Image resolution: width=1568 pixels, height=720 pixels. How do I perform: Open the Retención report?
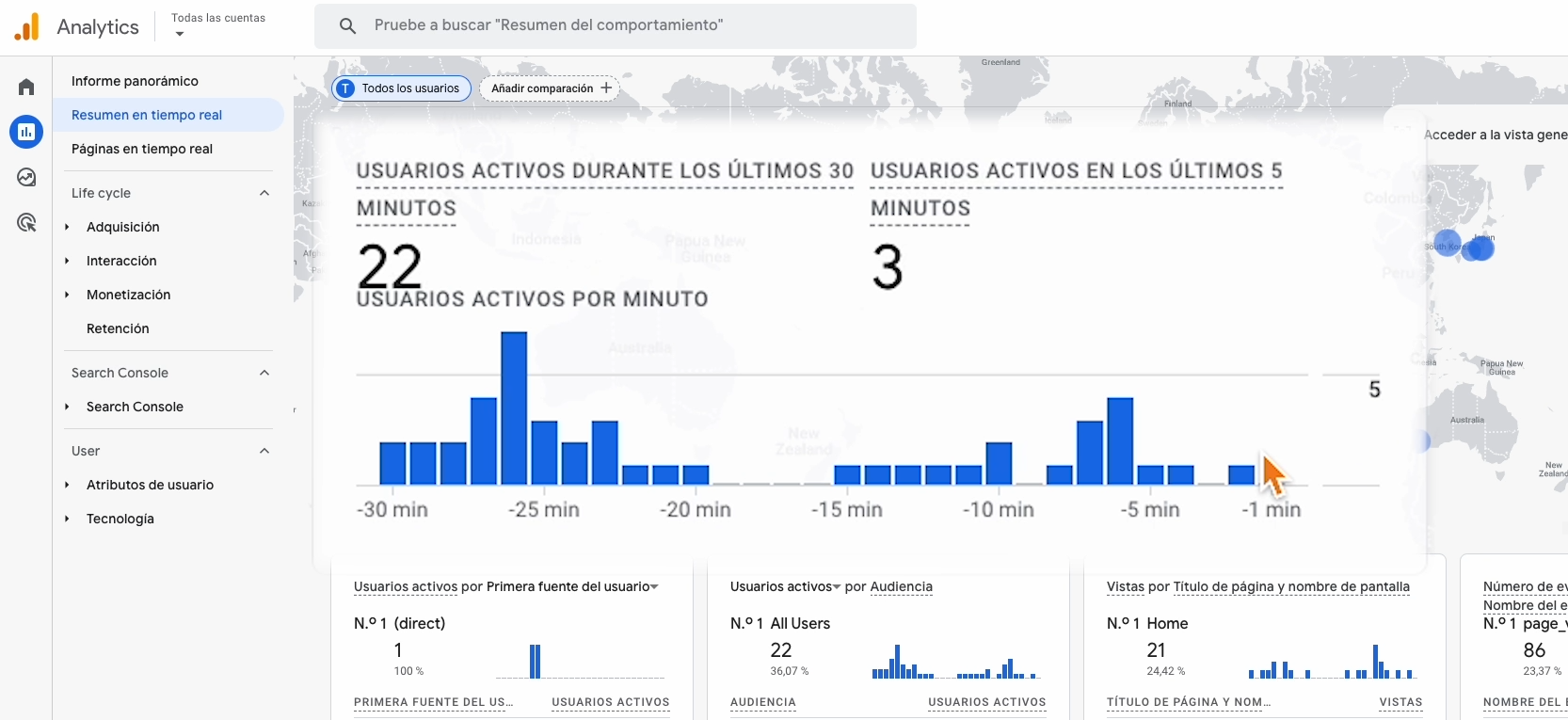point(118,328)
